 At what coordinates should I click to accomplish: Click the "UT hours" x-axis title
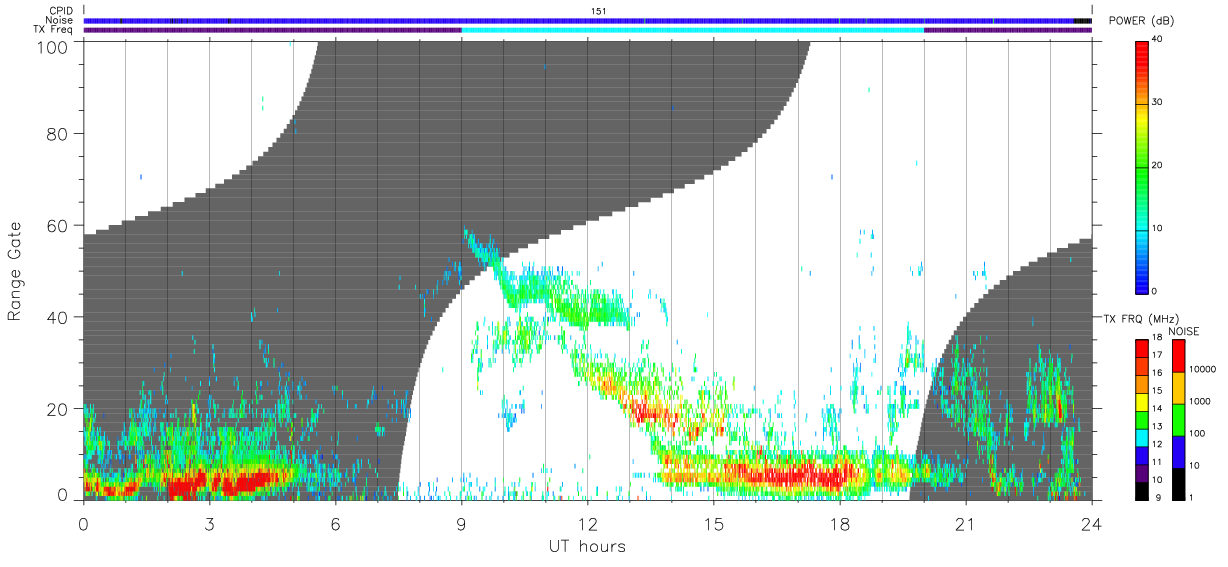pyautogui.click(x=587, y=546)
